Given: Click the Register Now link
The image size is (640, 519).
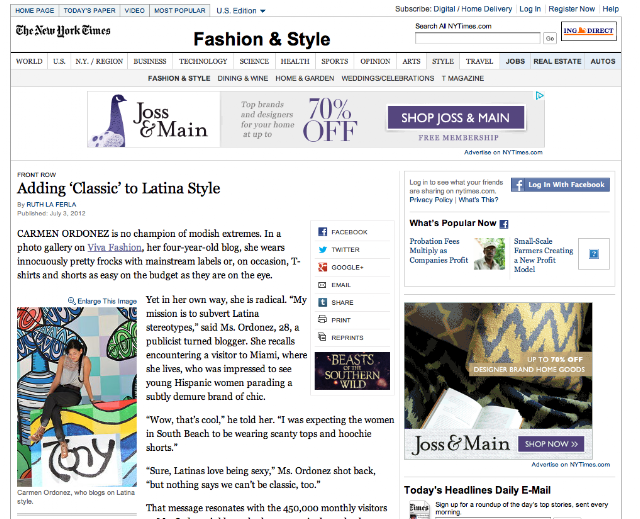Looking at the screenshot, I should click(x=571, y=9).
